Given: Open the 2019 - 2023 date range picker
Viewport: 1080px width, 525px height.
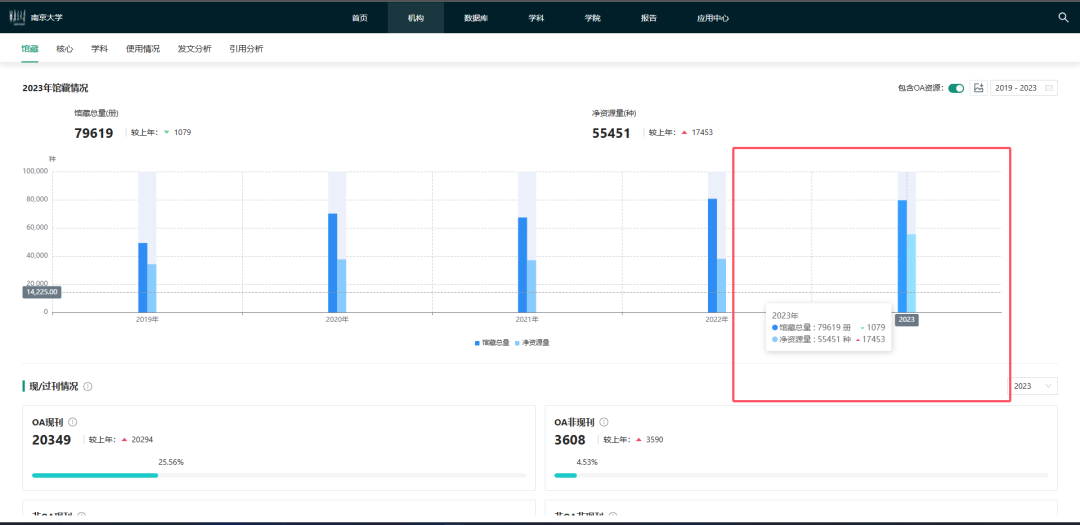Looking at the screenshot, I should (1016, 88).
